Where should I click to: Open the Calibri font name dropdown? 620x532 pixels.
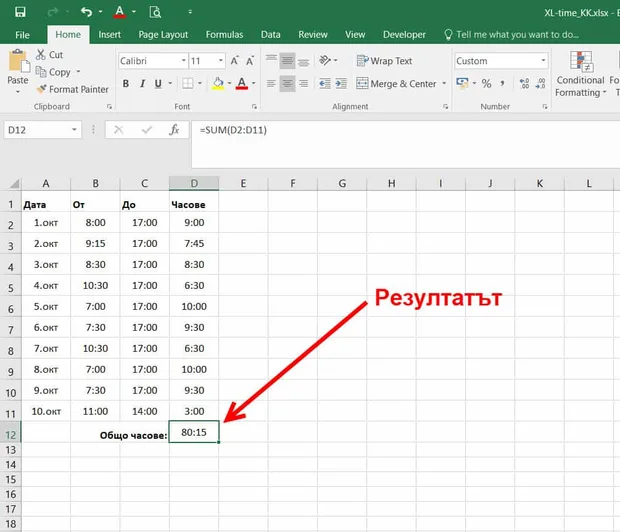click(x=184, y=61)
